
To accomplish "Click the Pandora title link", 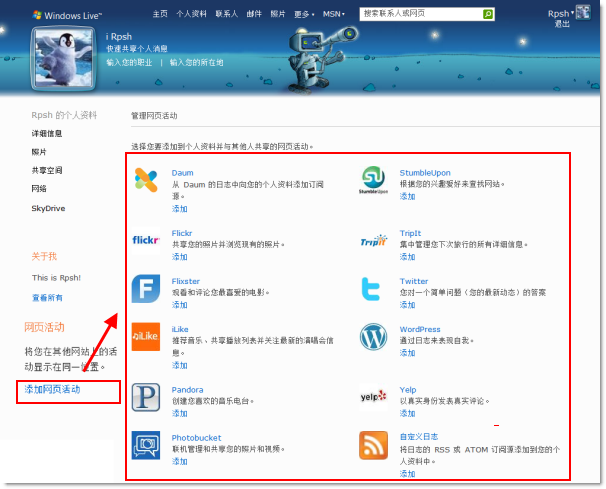I will coord(187,390).
